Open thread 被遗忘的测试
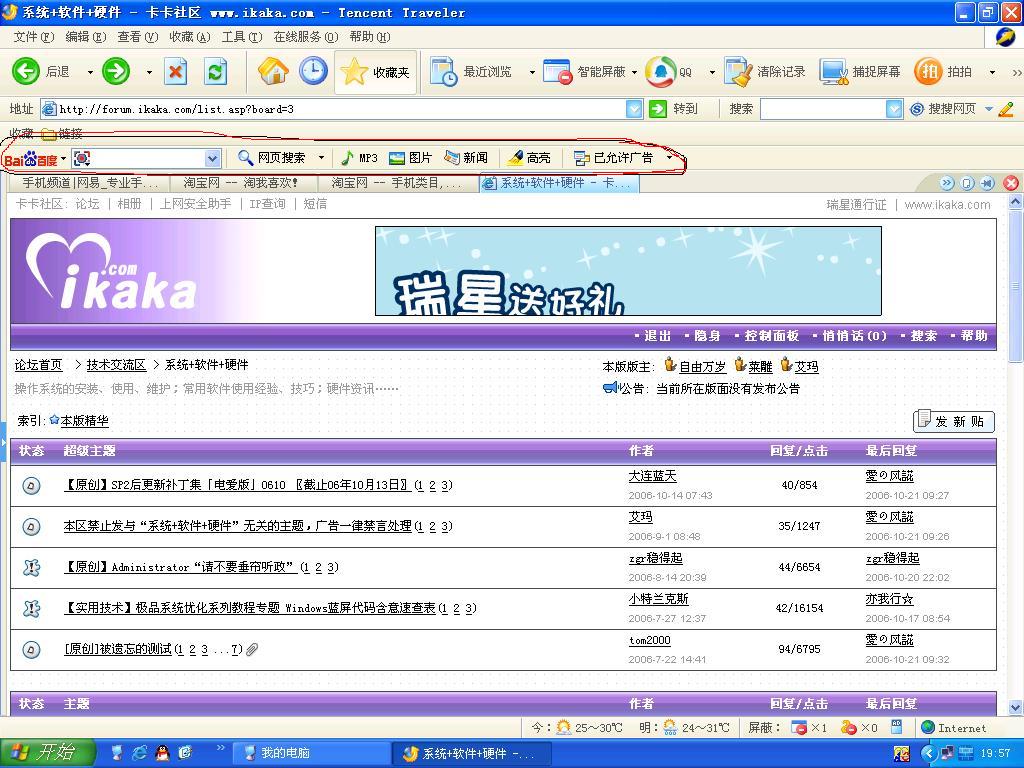This screenshot has height=768, width=1024. coord(118,649)
